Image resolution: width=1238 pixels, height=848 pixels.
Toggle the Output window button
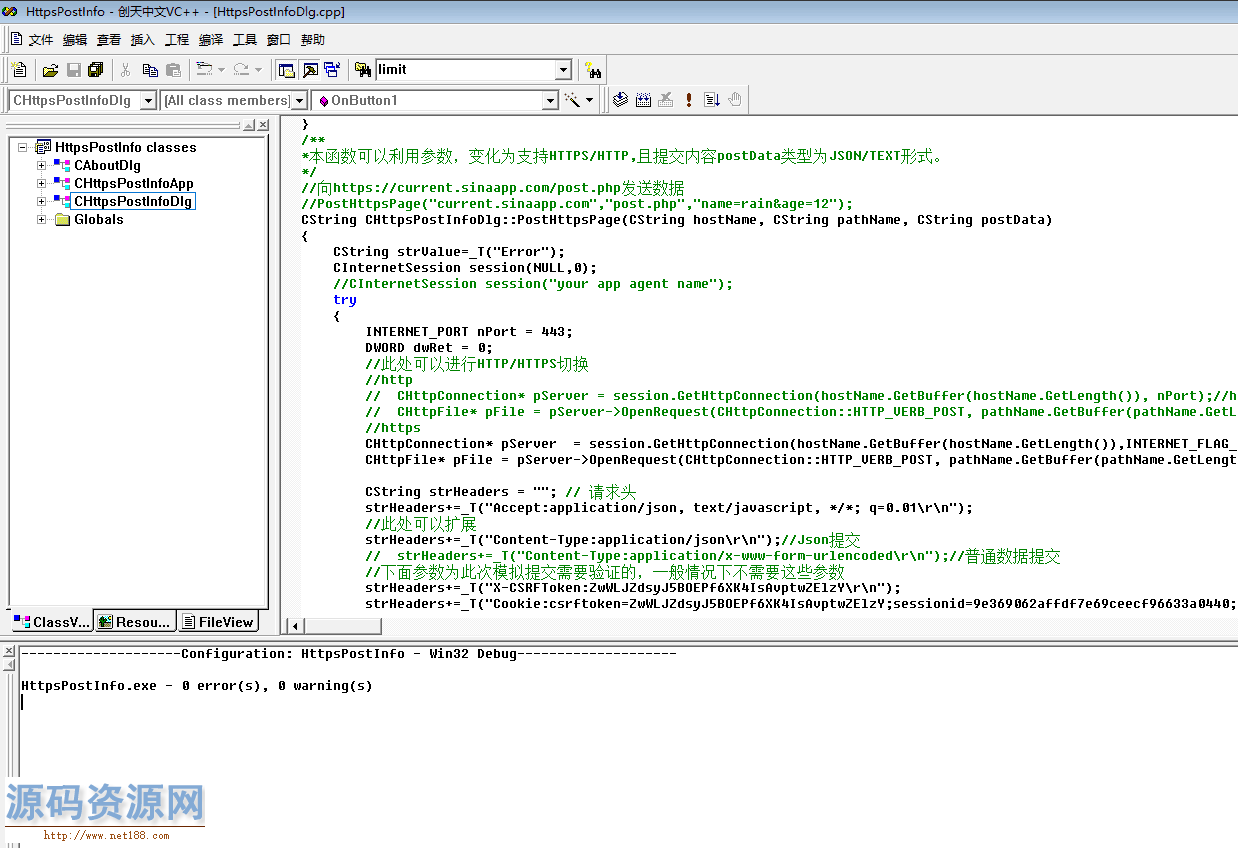(310, 70)
